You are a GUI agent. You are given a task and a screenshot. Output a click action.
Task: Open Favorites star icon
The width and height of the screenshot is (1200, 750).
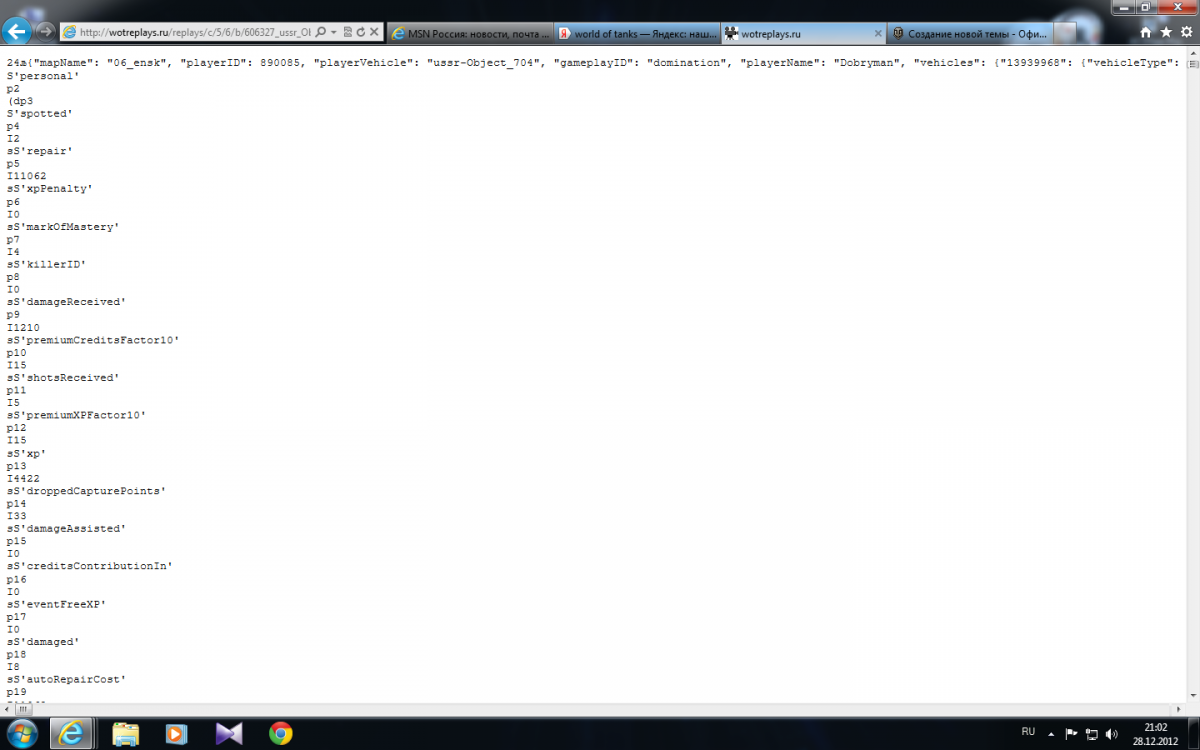(1165, 32)
